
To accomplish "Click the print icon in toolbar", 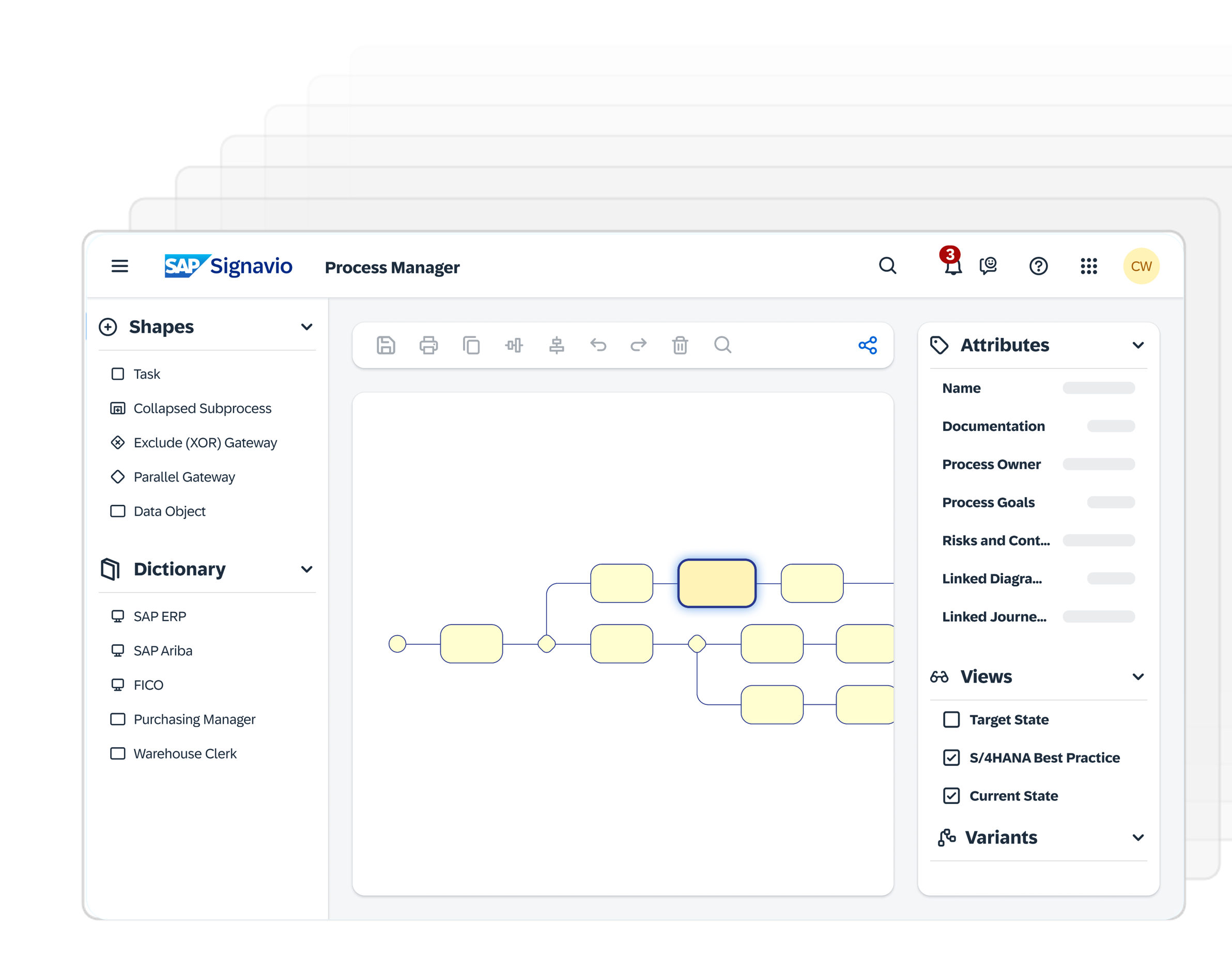I will point(428,345).
